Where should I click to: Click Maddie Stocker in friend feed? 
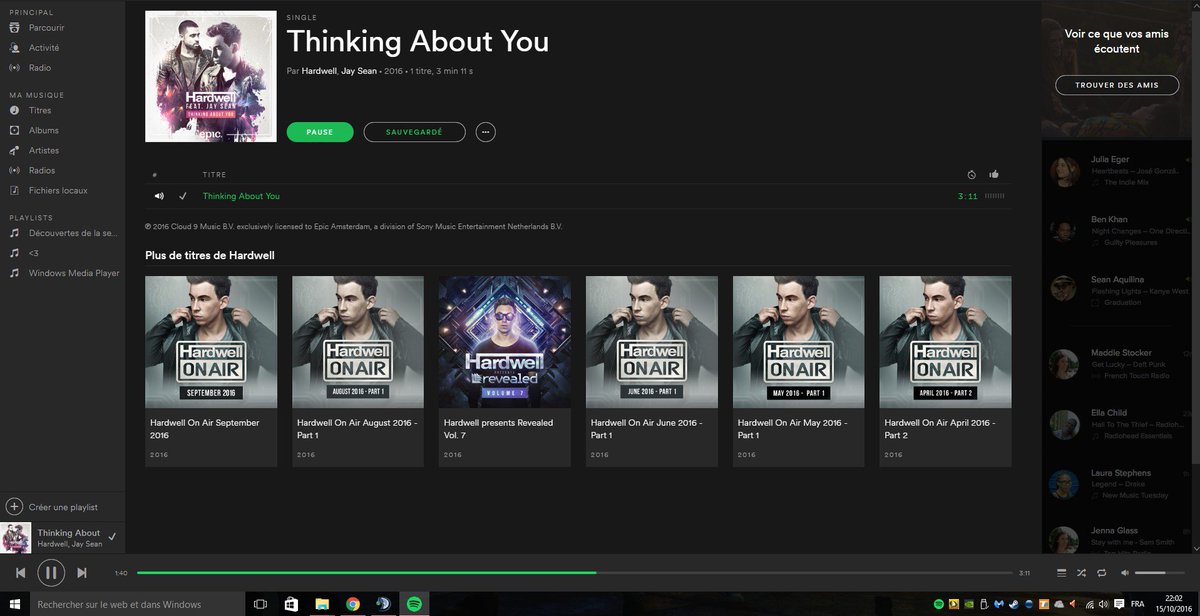coord(1121,353)
